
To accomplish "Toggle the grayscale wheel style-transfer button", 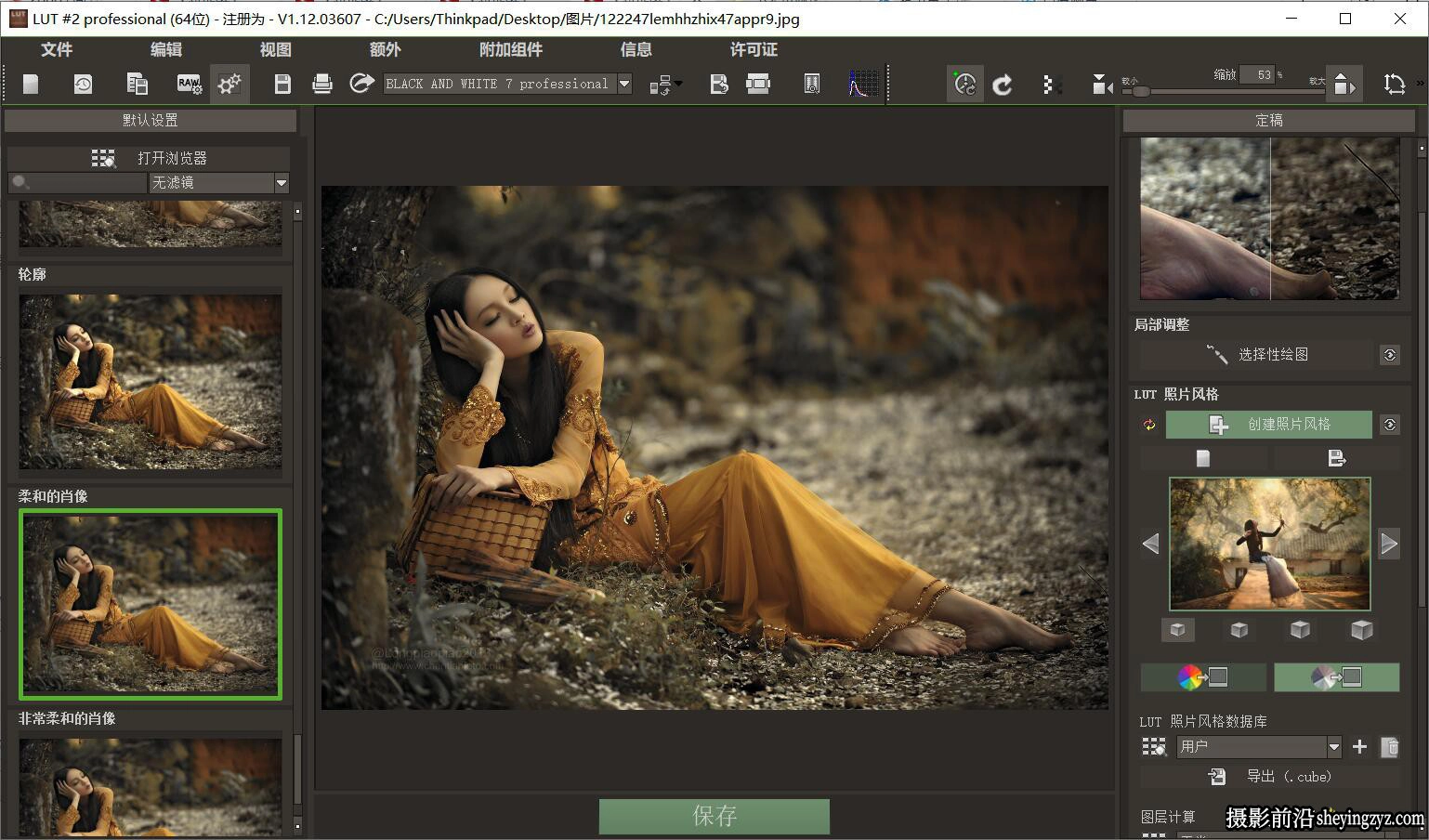I will [x=1336, y=677].
